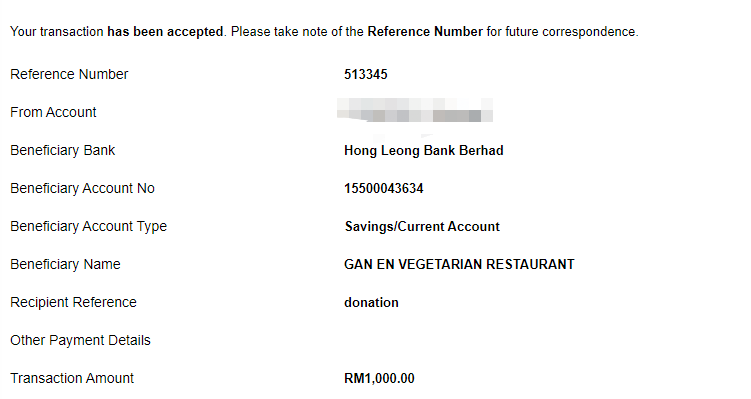Viewport: 751px width, 399px height.
Task: Click 'for future correspondence' text
Action: [x=562, y=32]
